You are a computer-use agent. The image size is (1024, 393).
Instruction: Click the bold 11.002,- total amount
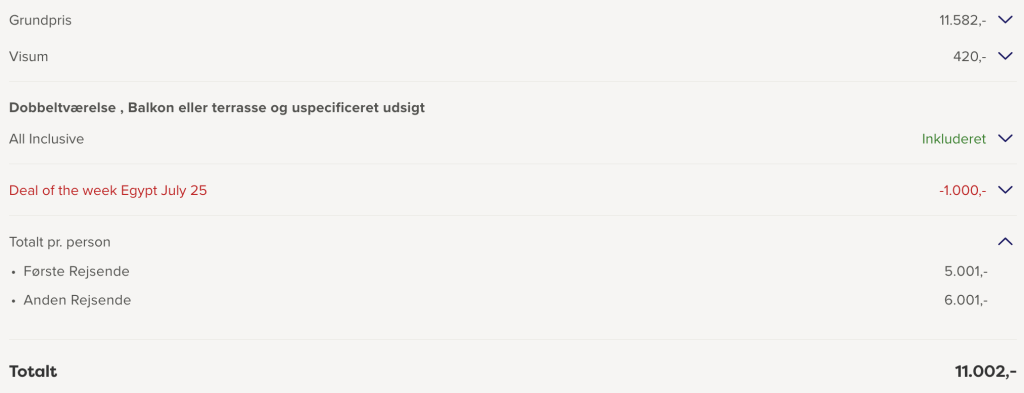click(x=985, y=372)
